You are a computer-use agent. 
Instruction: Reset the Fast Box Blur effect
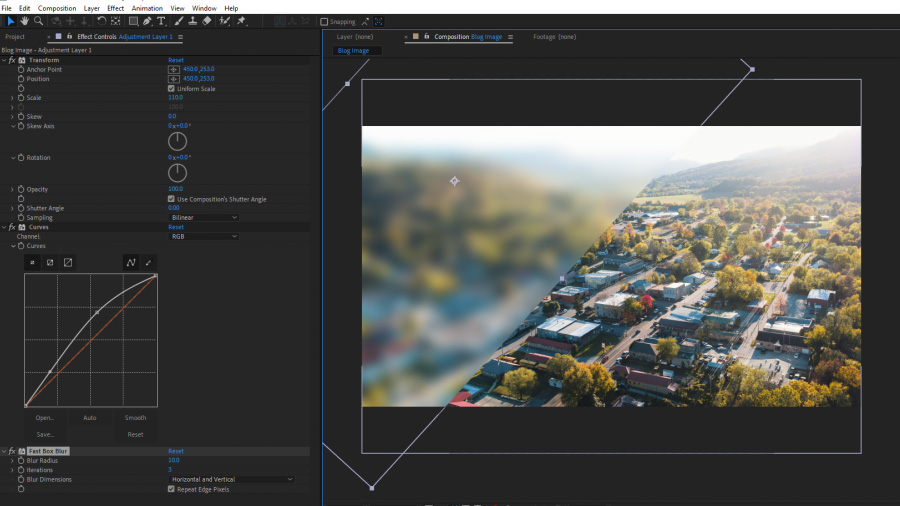176,451
